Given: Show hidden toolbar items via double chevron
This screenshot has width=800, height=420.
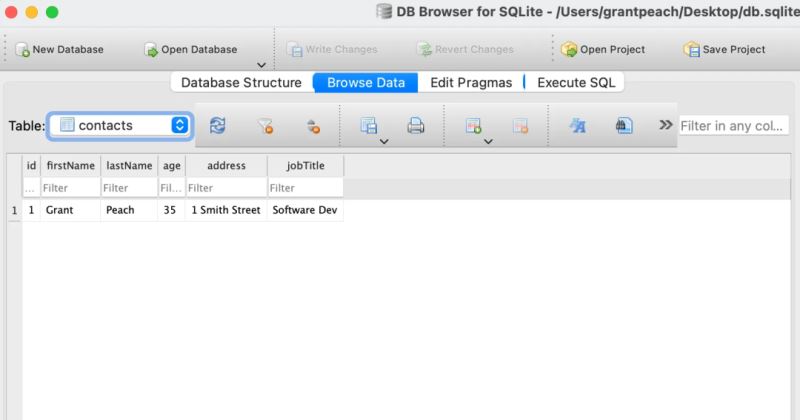Looking at the screenshot, I should click(665, 125).
